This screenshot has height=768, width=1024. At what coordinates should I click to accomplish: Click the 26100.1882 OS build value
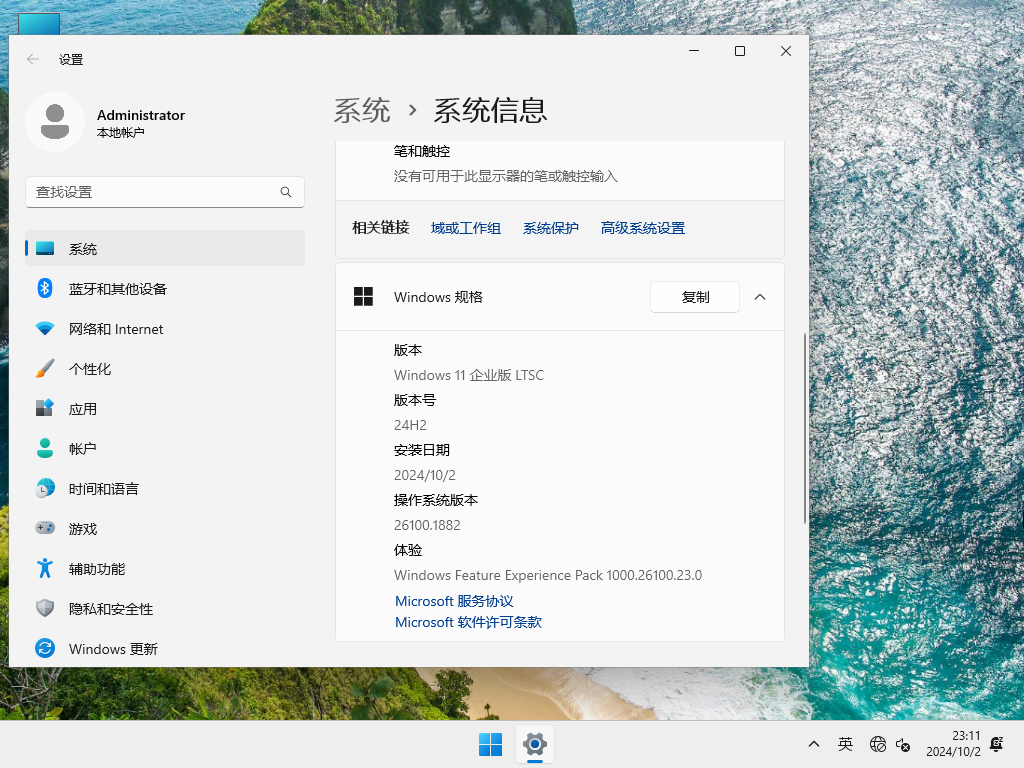coord(427,525)
